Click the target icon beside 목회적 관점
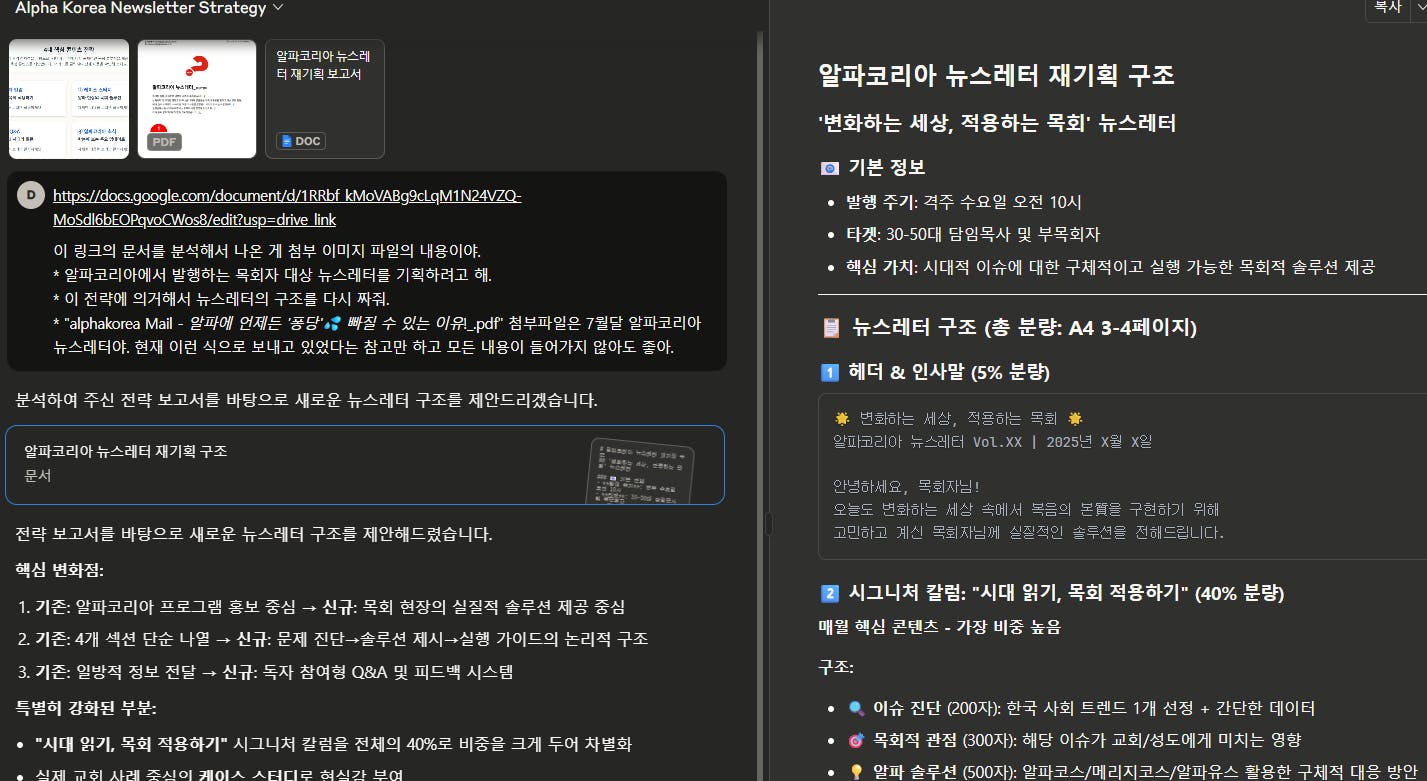The image size is (1427, 781). 856,741
